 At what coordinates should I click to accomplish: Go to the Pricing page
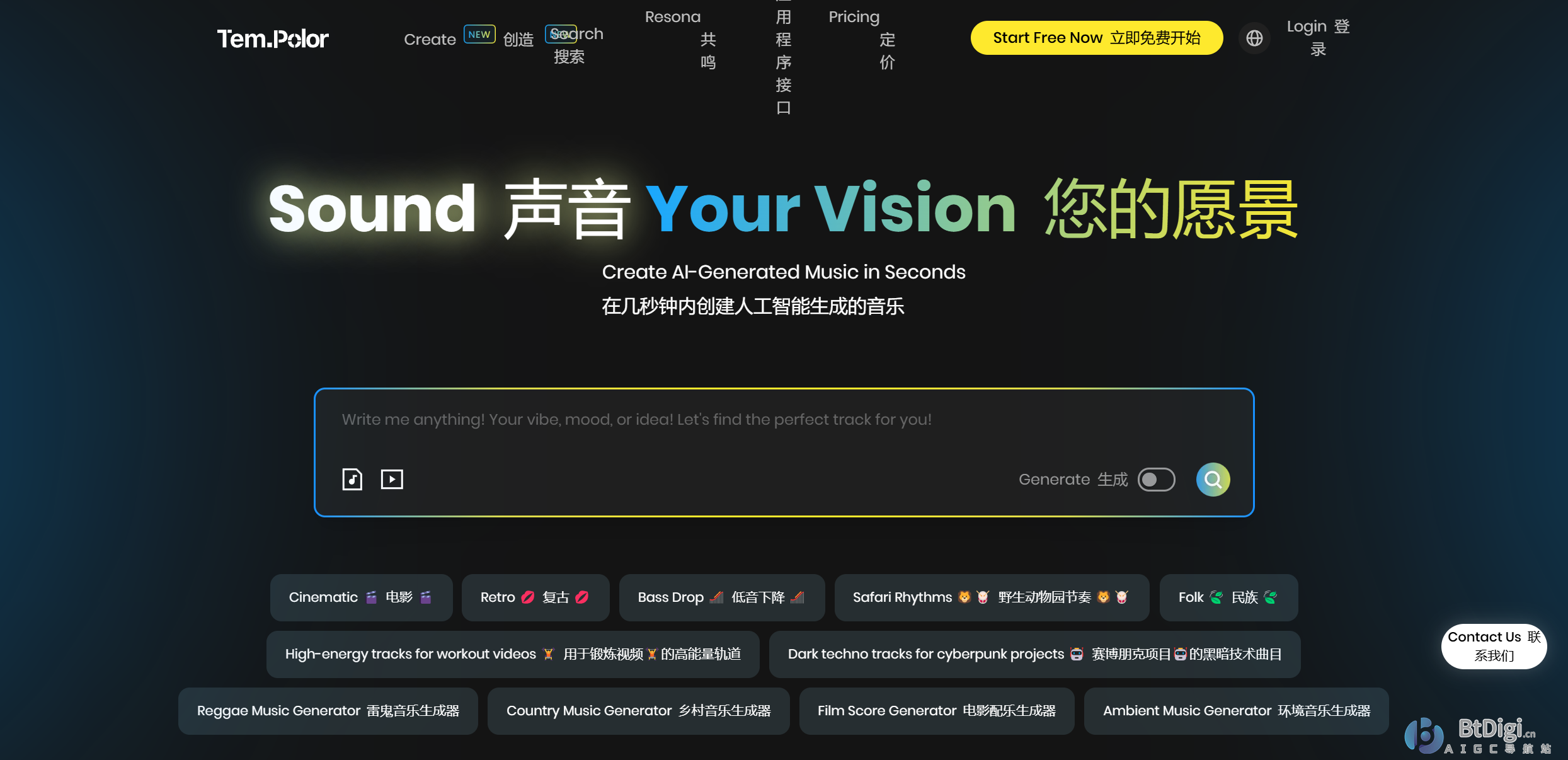pos(854,18)
